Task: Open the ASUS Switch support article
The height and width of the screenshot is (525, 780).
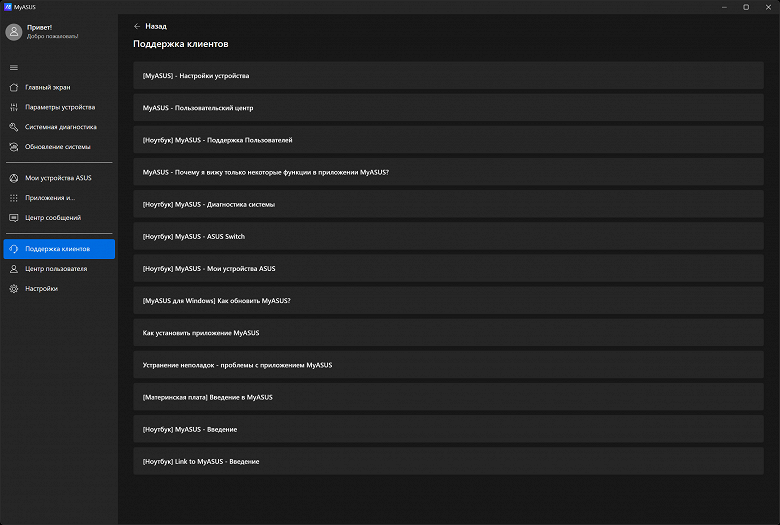Action: (448, 236)
